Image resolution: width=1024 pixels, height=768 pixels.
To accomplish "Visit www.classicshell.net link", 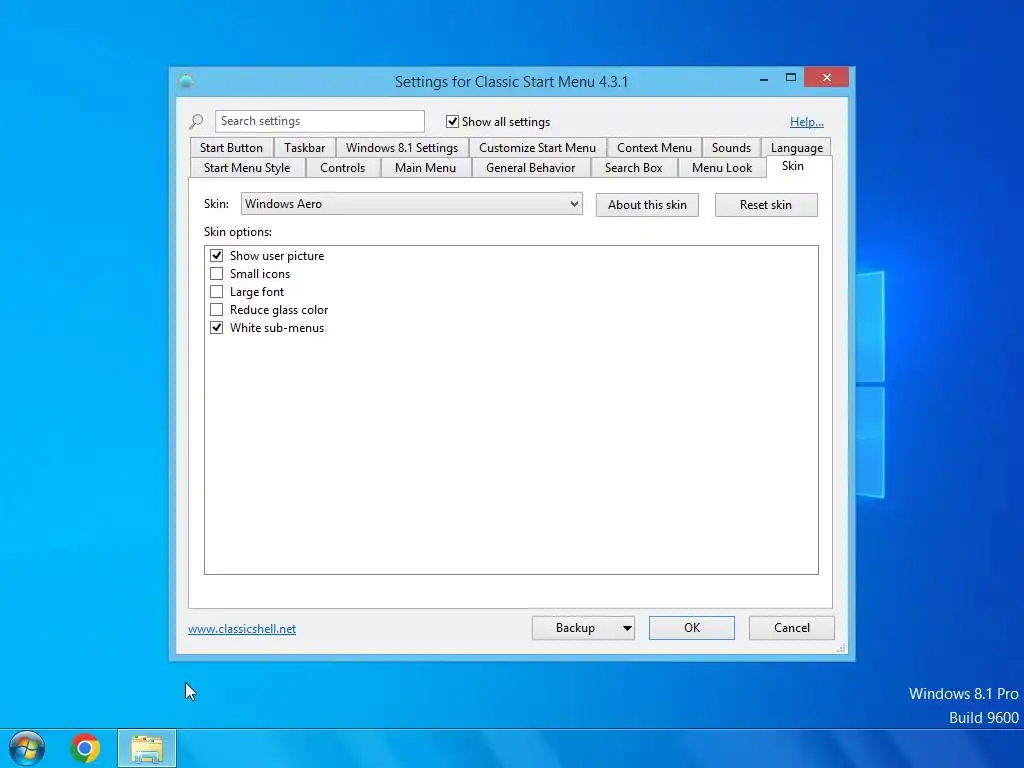I will tap(242, 629).
